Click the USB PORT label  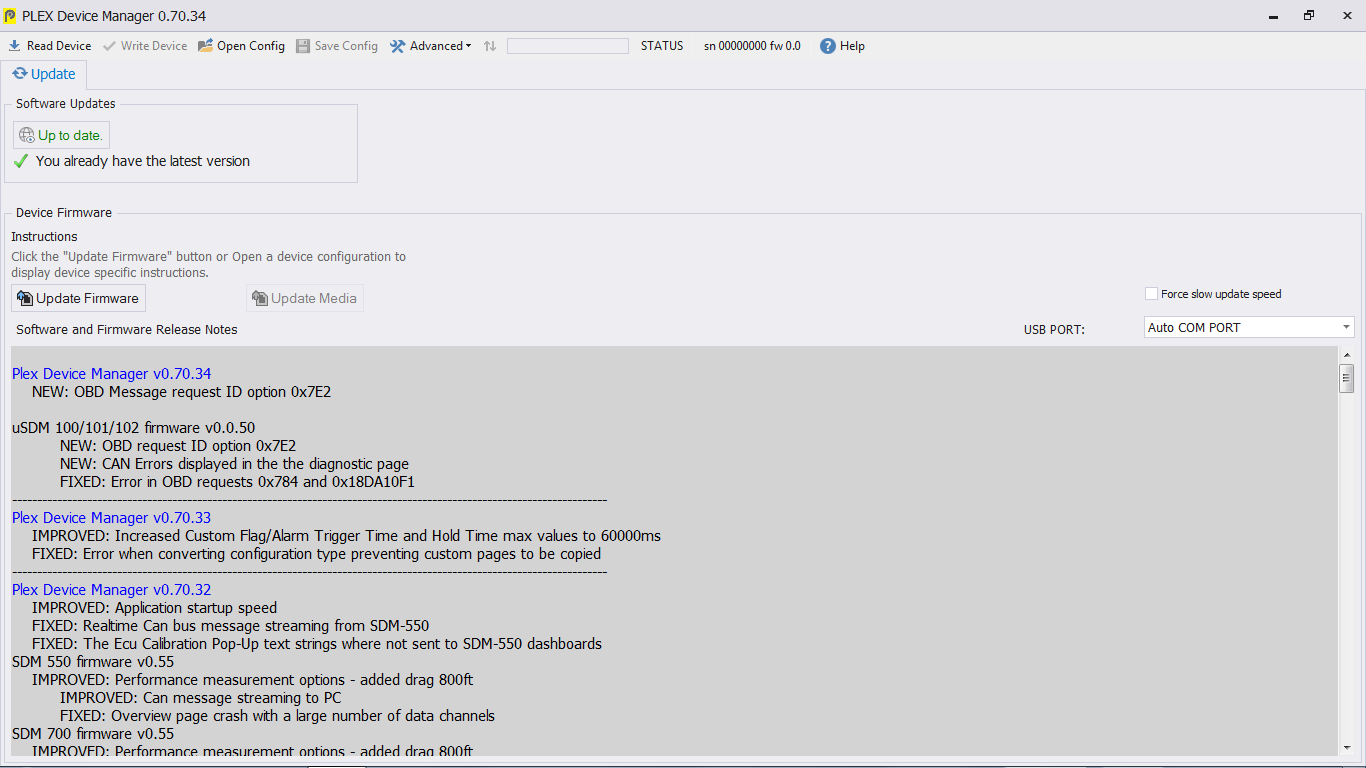coord(1054,330)
